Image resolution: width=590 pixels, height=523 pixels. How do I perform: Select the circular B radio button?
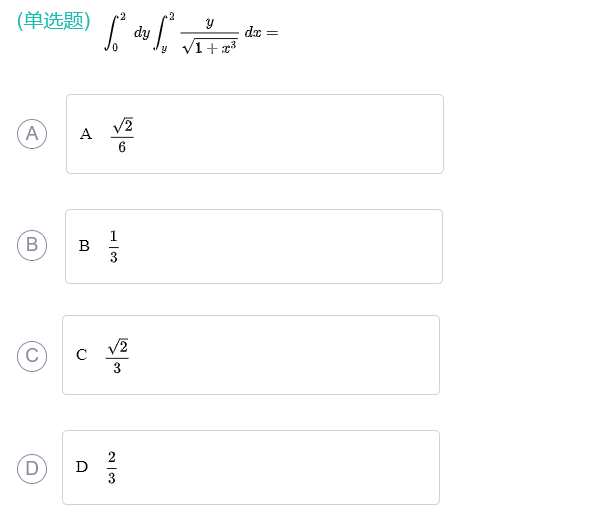(32, 245)
